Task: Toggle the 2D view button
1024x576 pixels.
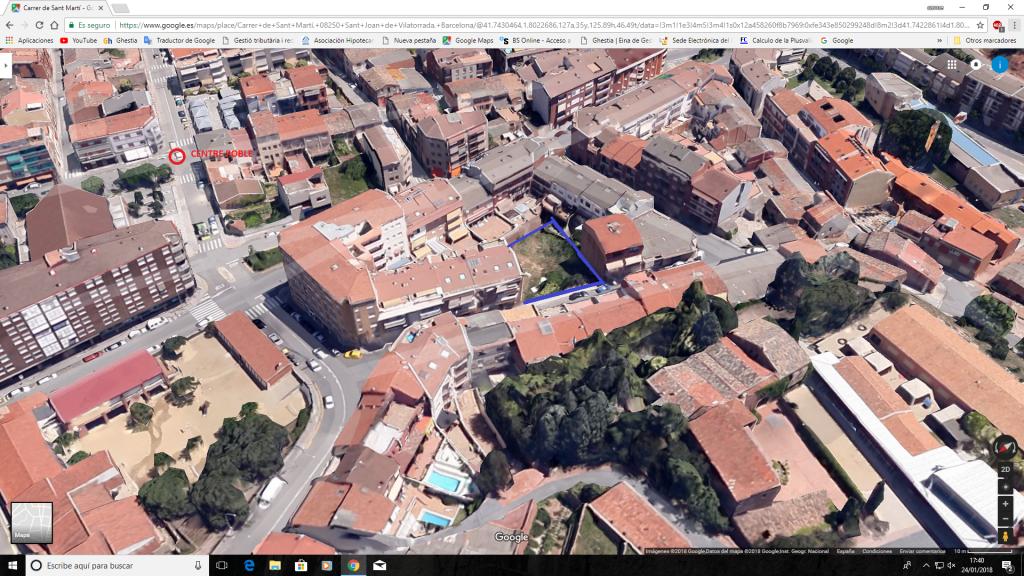Action: (x=1005, y=469)
